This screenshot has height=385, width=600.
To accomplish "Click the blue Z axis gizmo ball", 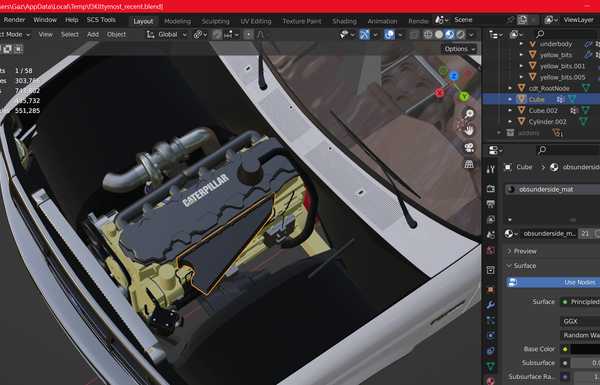I will (454, 76).
